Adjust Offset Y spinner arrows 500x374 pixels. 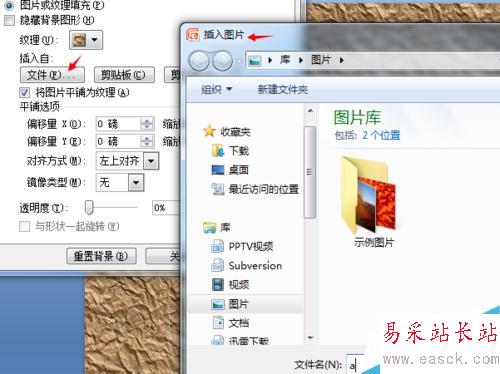point(147,141)
